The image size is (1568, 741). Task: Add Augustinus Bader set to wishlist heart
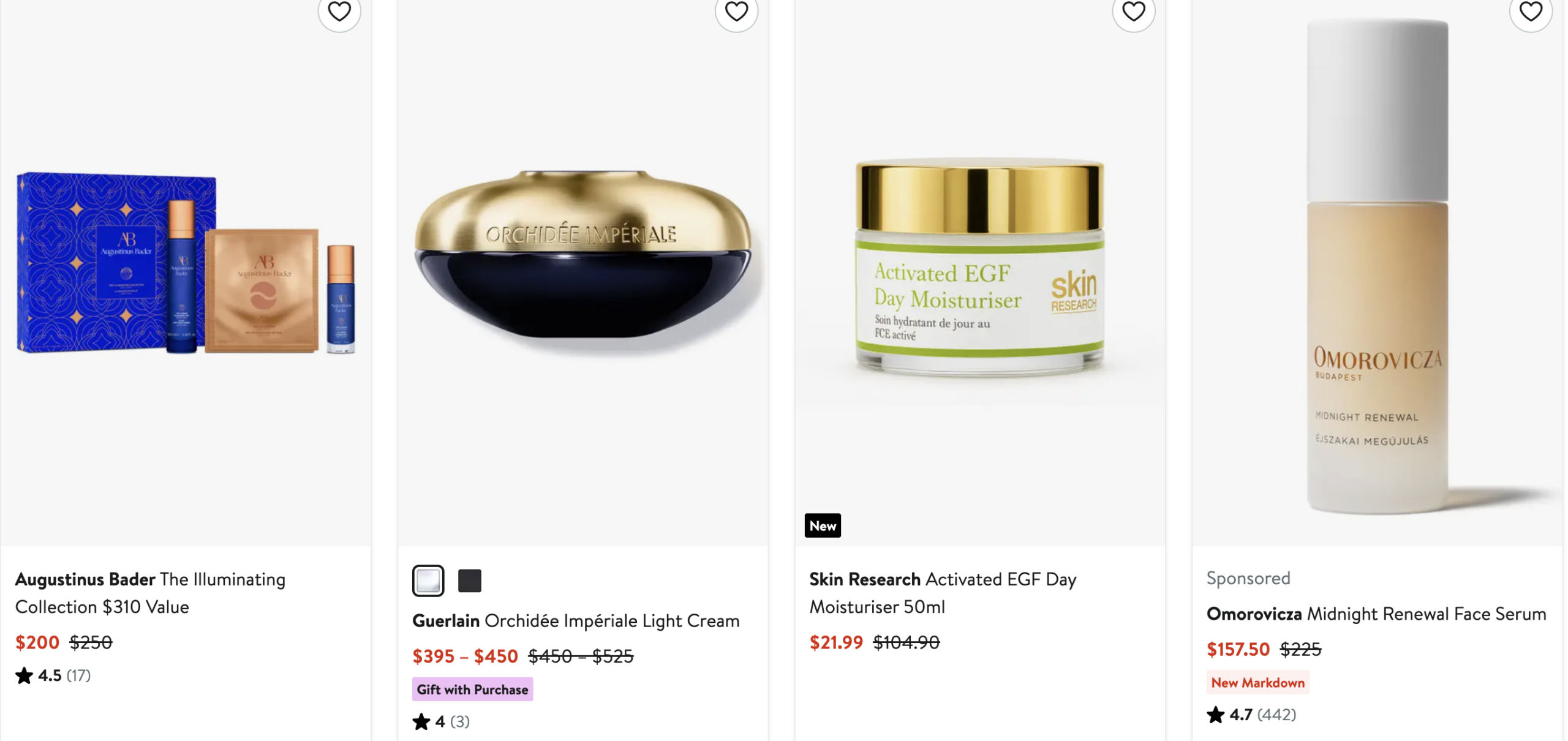339,11
